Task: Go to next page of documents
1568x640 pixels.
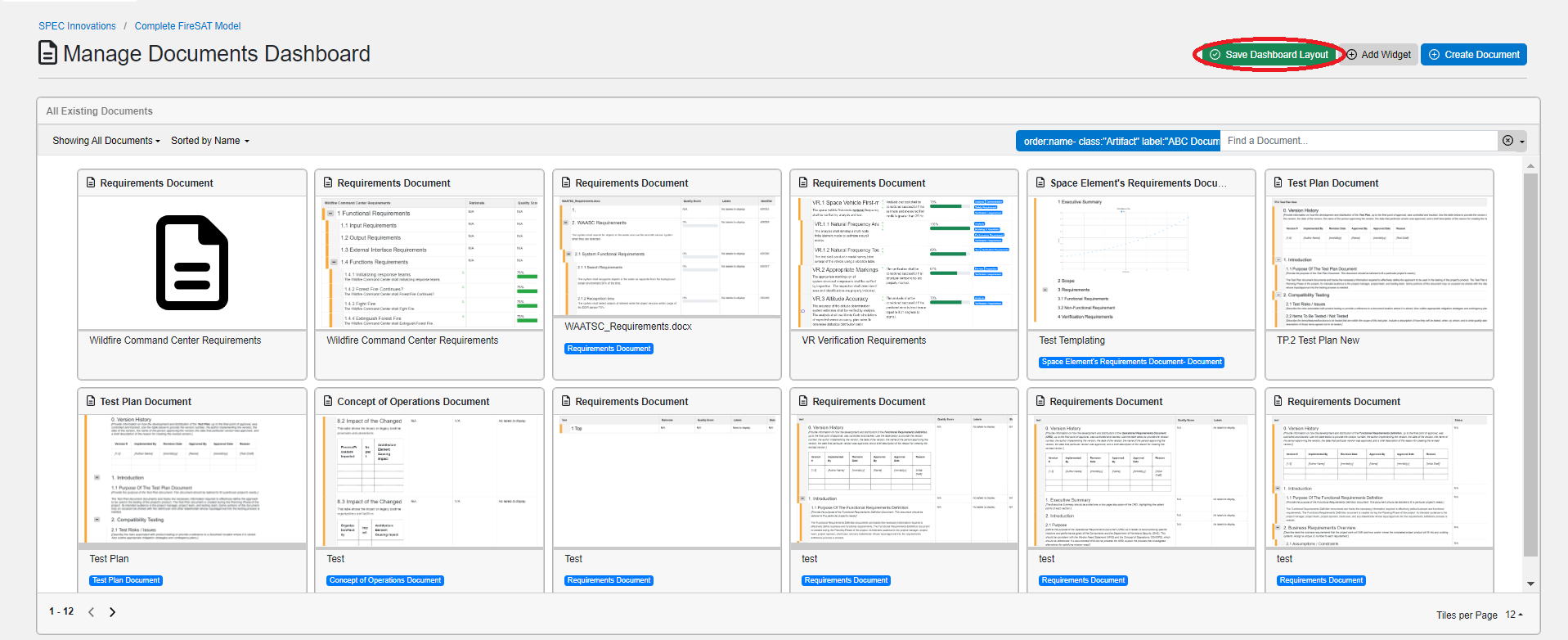Action: click(x=113, y=612)
